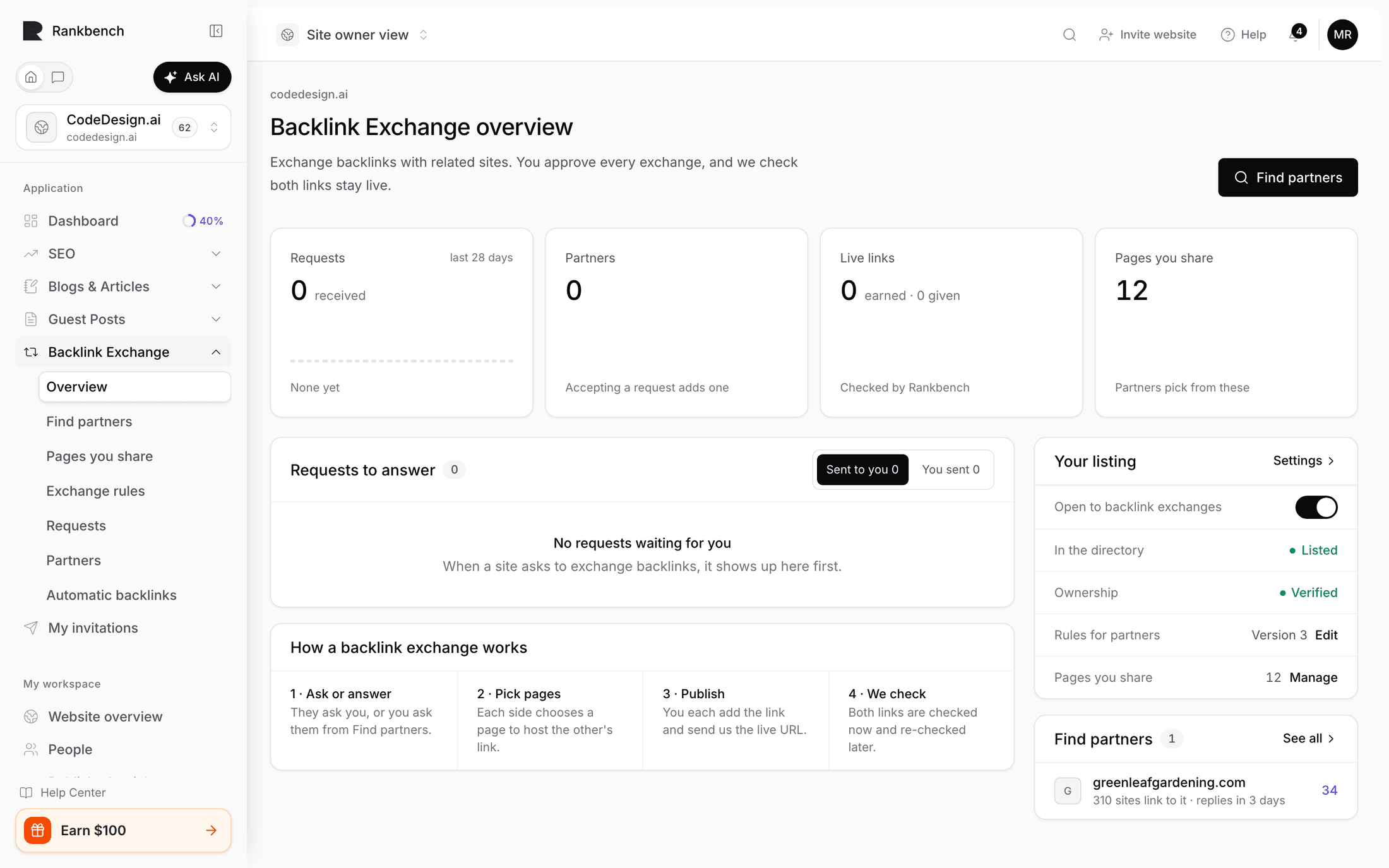The image size is (1389, 868).
Task: Click the Earn $100 arrow icon
Action: coord(212,831)
